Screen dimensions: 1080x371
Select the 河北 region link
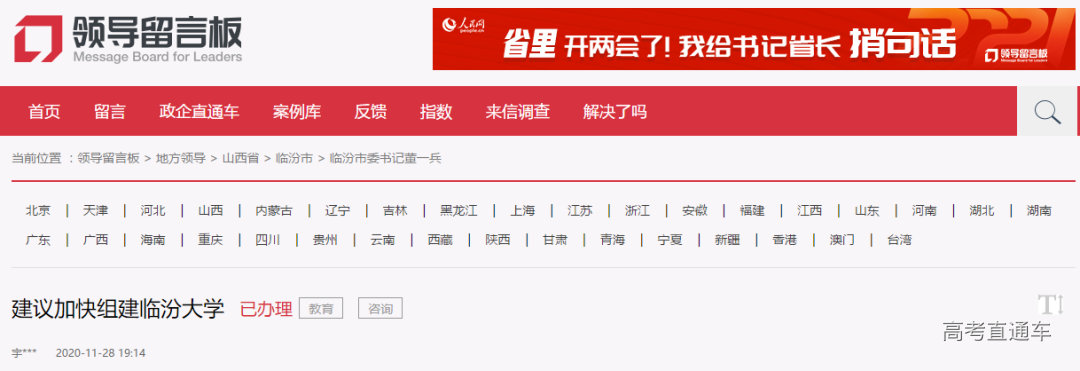(x=153, y=211)
